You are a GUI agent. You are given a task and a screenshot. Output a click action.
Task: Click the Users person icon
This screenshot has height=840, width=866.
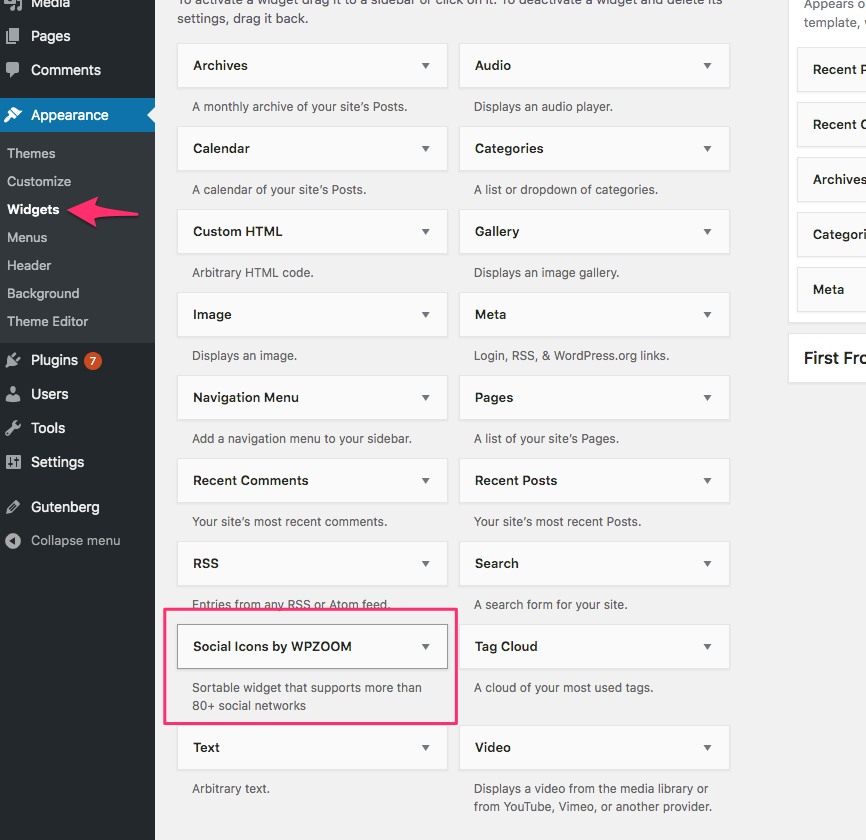(x=13, y=394)
